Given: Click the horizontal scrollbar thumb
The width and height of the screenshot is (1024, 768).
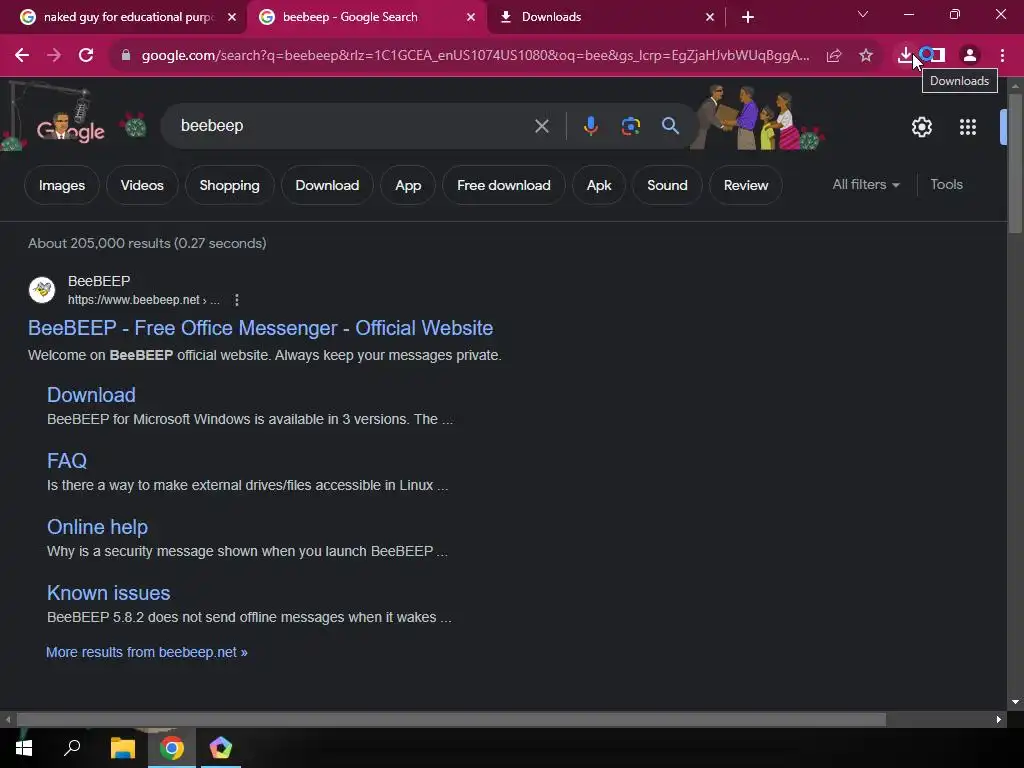Looking at the screenshot, I should 451,720.
